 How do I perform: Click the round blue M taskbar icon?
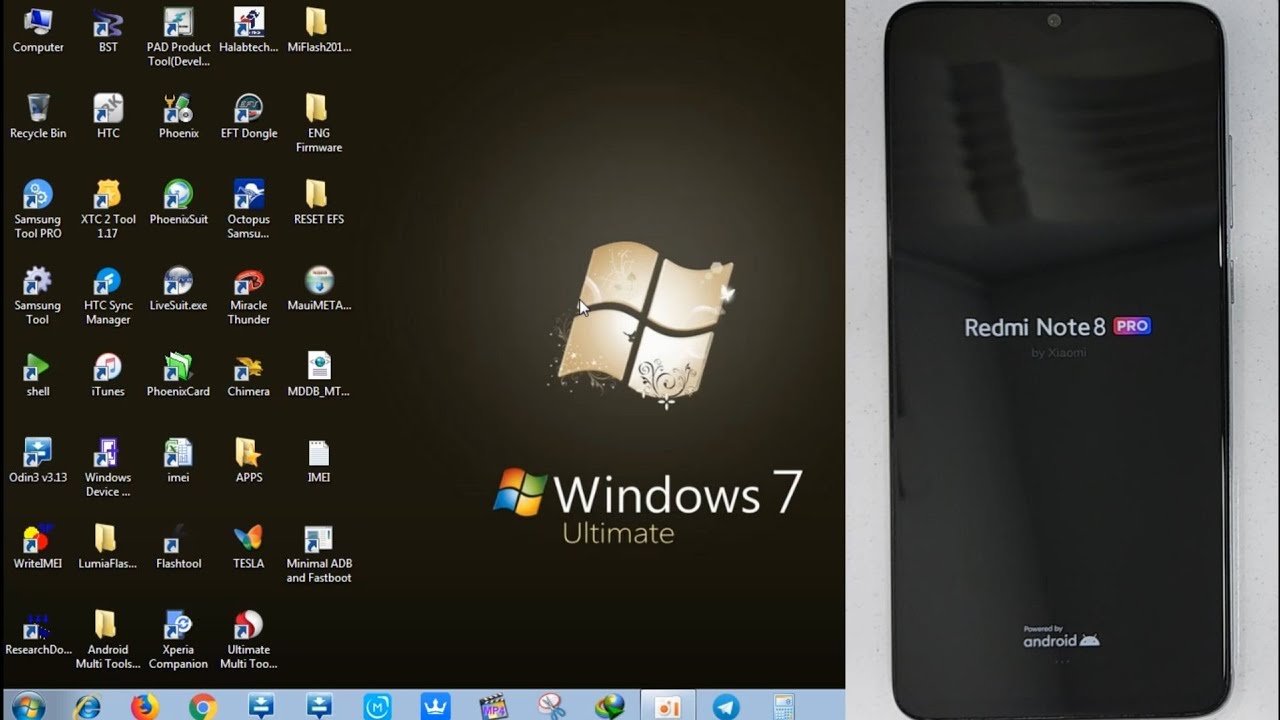pos(377,706)
